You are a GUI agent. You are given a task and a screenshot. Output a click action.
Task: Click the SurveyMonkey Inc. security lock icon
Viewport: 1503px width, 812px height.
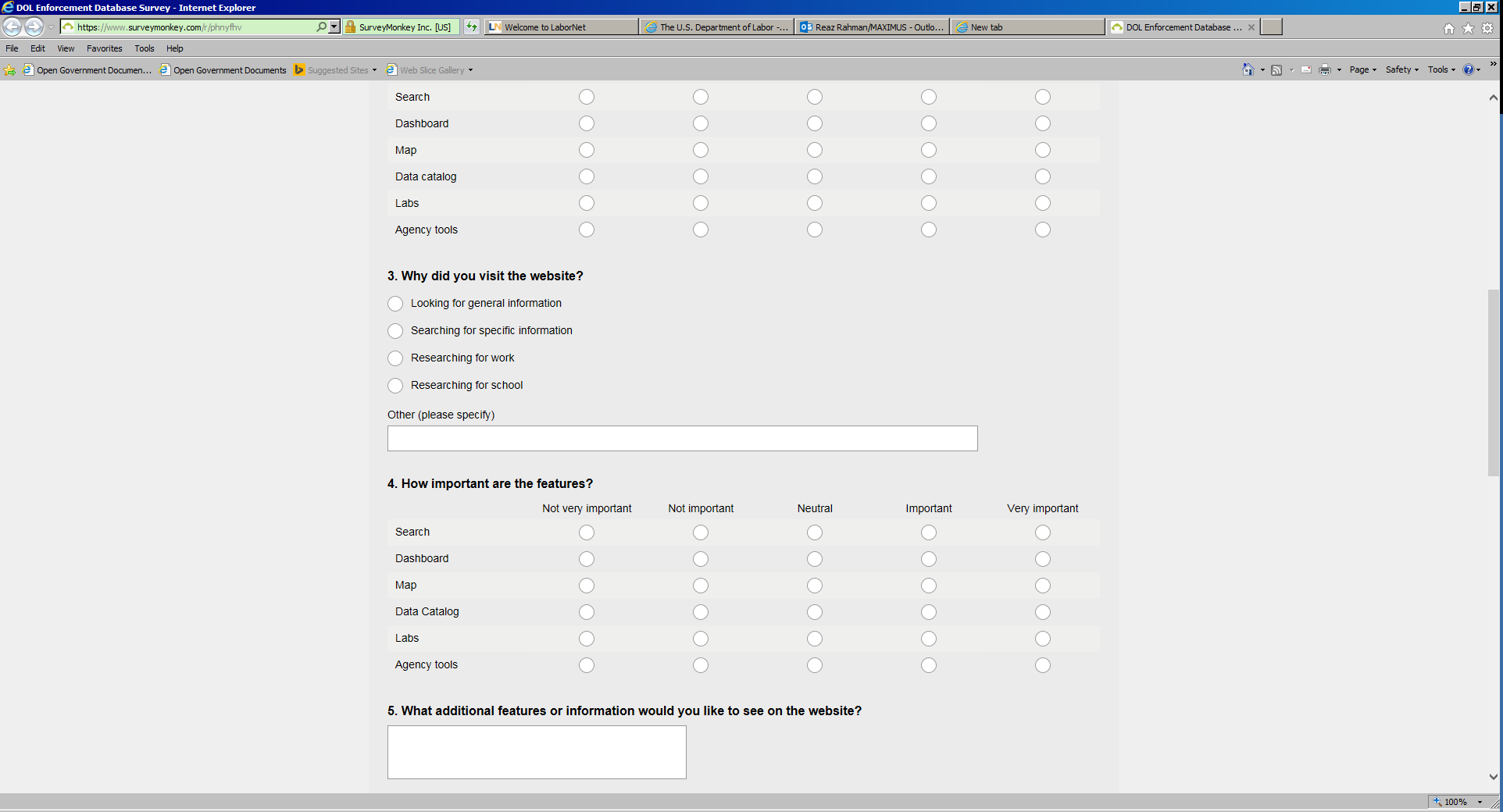tap(351, 27)
